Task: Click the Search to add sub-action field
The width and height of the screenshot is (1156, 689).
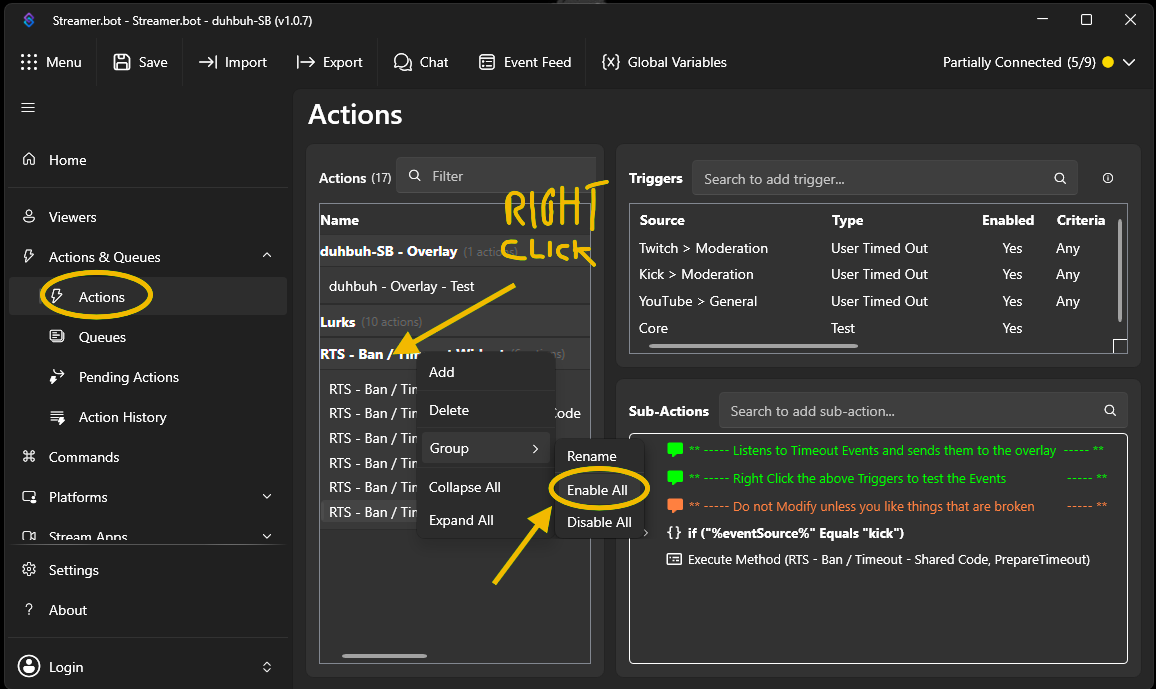Action: click(923, 410)
